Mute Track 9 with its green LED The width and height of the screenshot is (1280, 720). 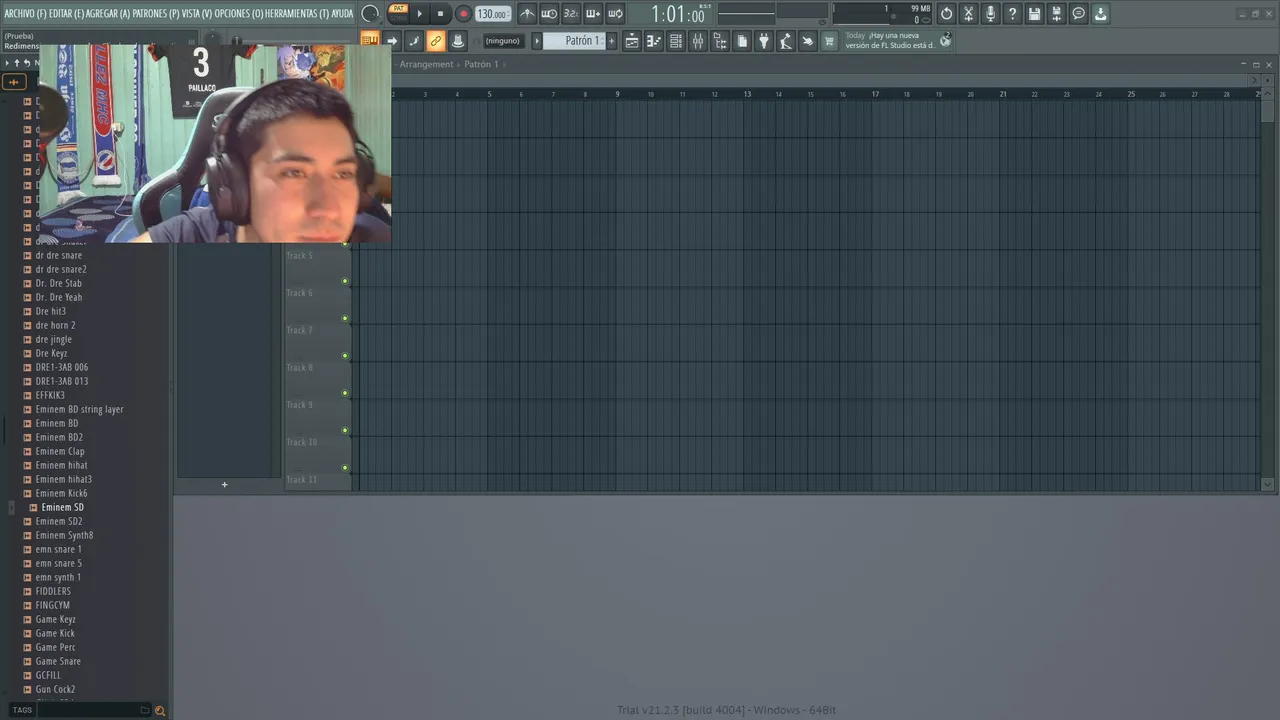point(345,431)
